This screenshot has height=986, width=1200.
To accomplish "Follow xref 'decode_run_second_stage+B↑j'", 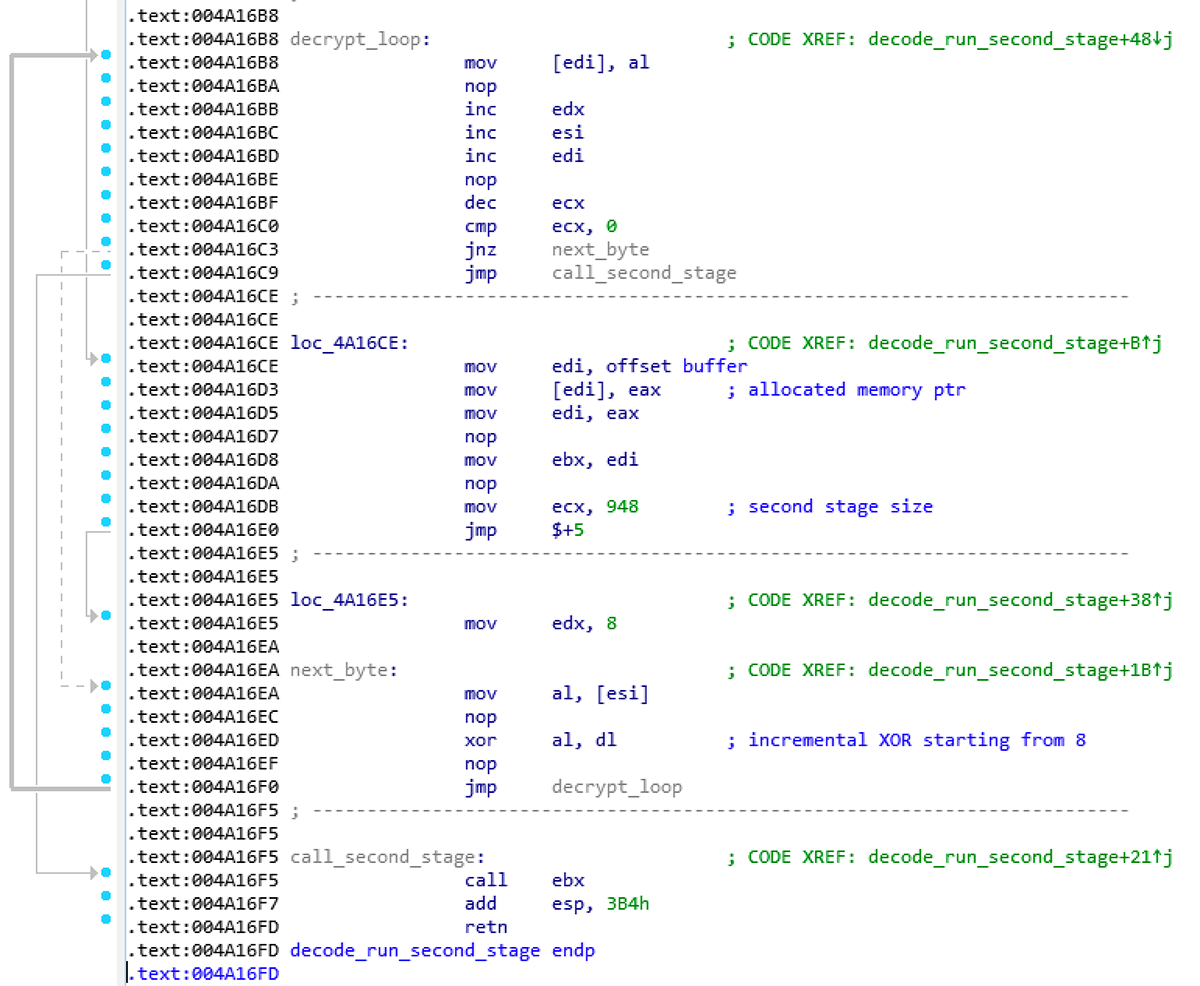I will [1014, 343].
